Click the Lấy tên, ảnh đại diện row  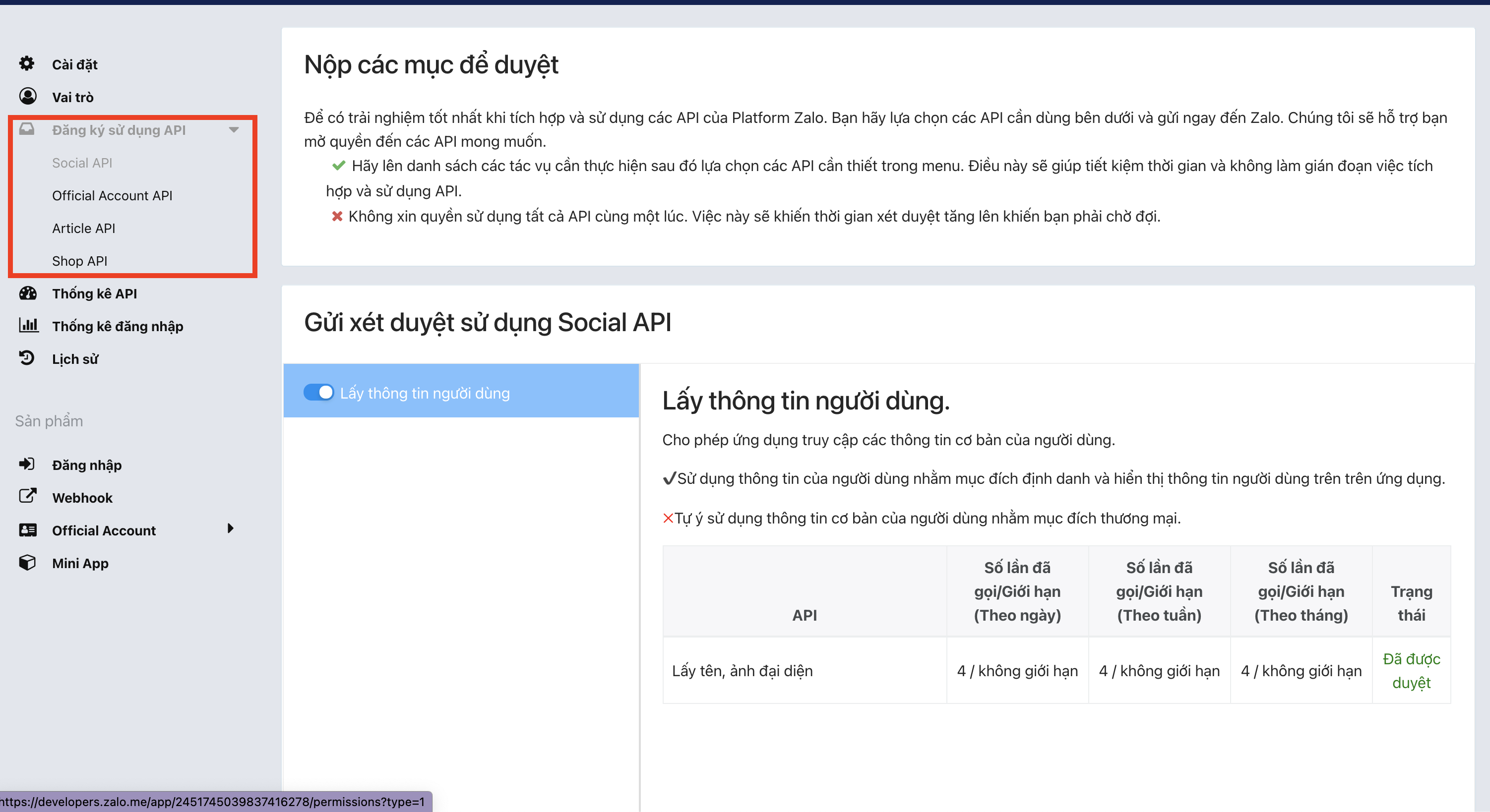tap(742, 670)
